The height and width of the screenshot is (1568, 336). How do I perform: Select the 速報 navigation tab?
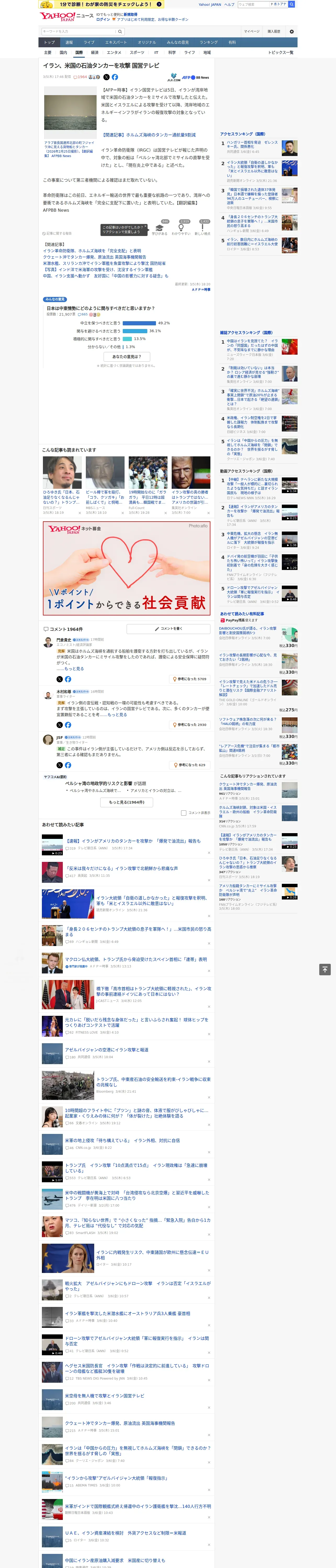pos(69,42)
